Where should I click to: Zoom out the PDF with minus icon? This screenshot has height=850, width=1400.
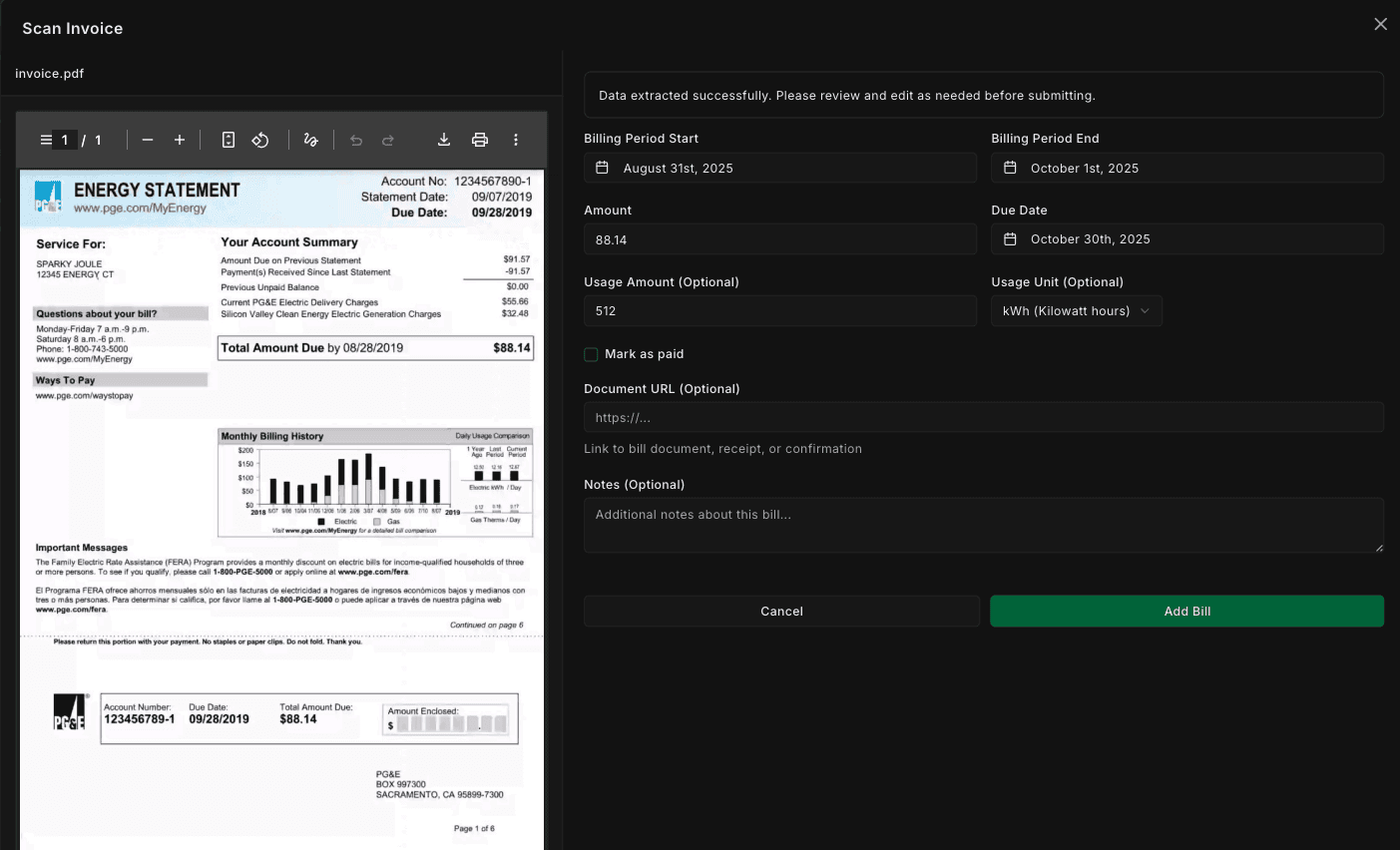148,140
